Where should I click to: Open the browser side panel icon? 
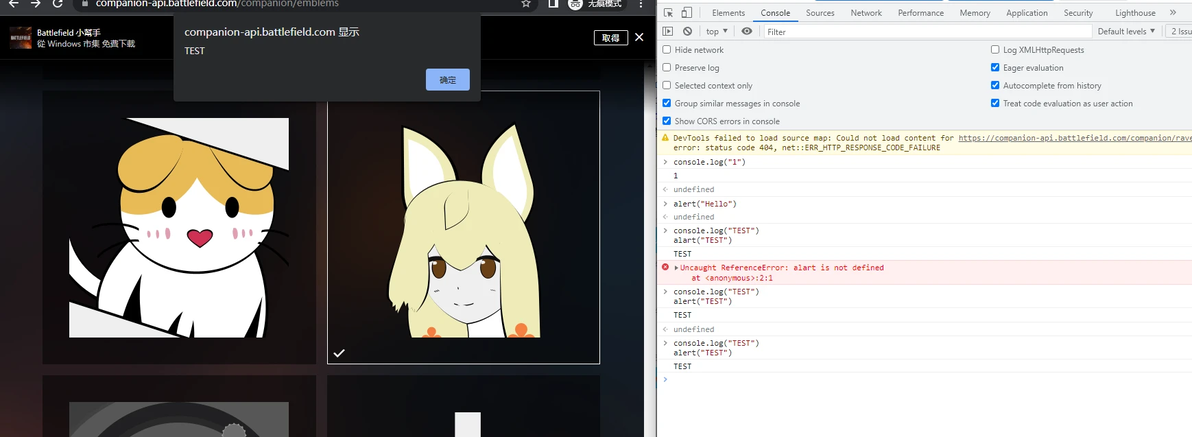[x=553, y=3]
